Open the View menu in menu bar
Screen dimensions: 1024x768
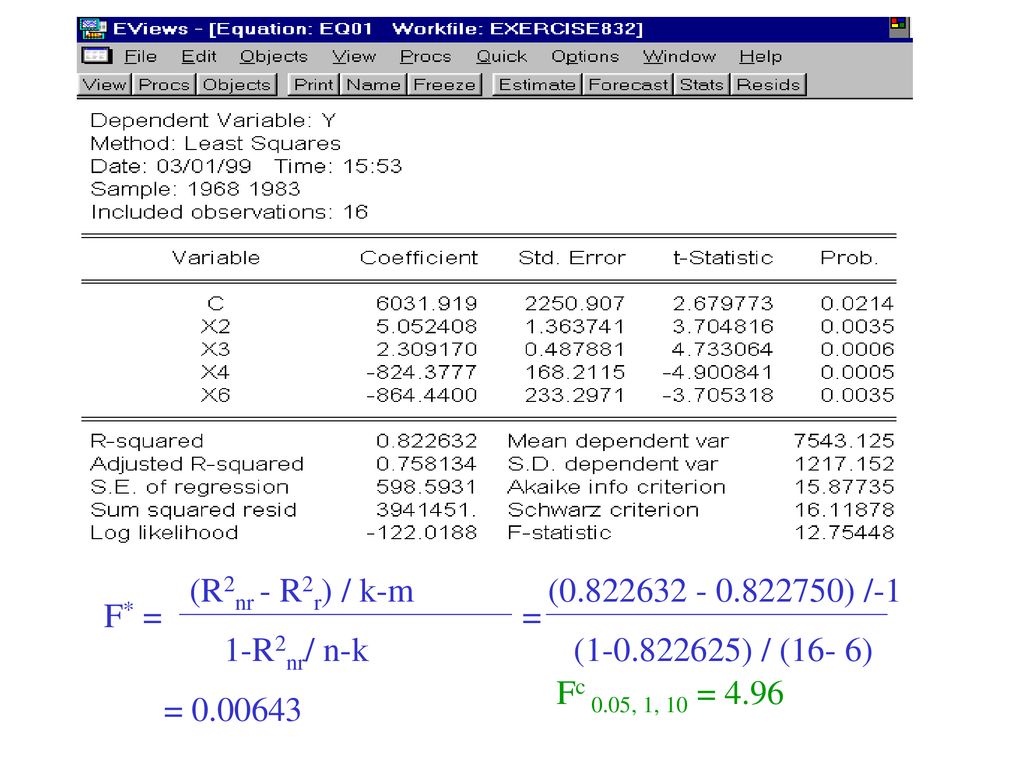[x=354, y=57]
